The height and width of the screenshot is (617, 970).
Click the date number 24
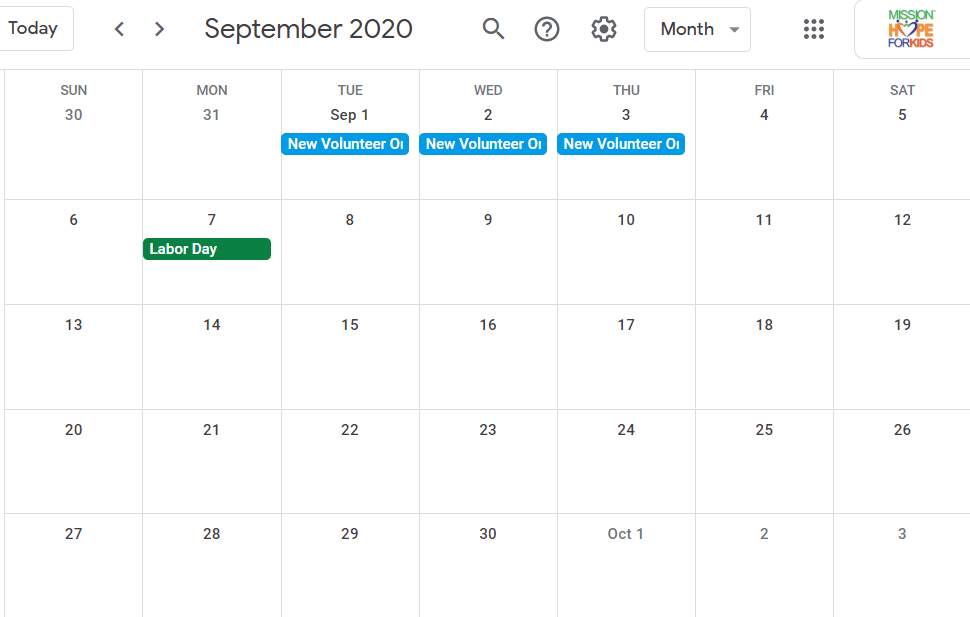point(626,430)
